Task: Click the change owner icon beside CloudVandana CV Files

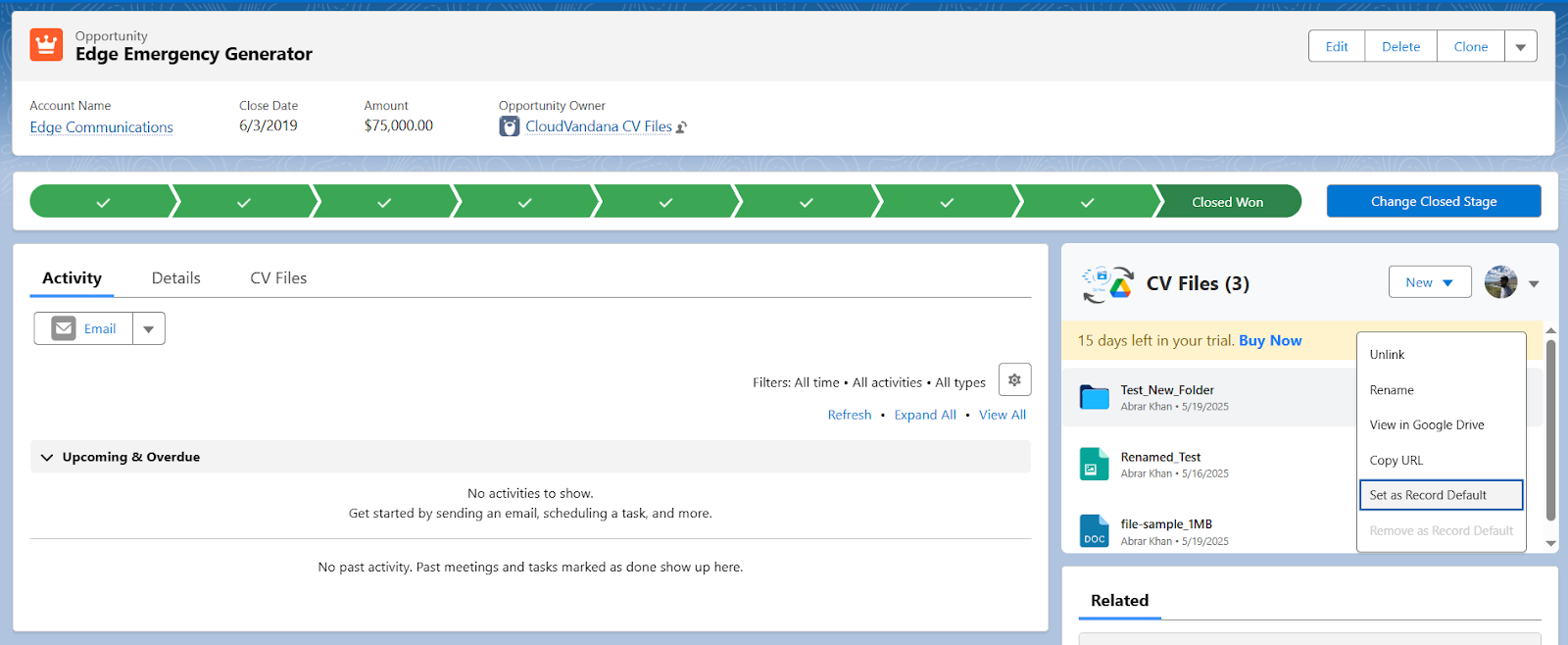Action: (x=682, y=127)
